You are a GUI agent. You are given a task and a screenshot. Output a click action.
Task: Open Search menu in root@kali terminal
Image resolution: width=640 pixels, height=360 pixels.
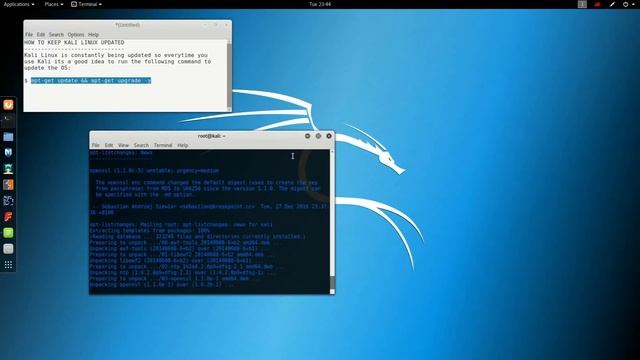(141, 145)
